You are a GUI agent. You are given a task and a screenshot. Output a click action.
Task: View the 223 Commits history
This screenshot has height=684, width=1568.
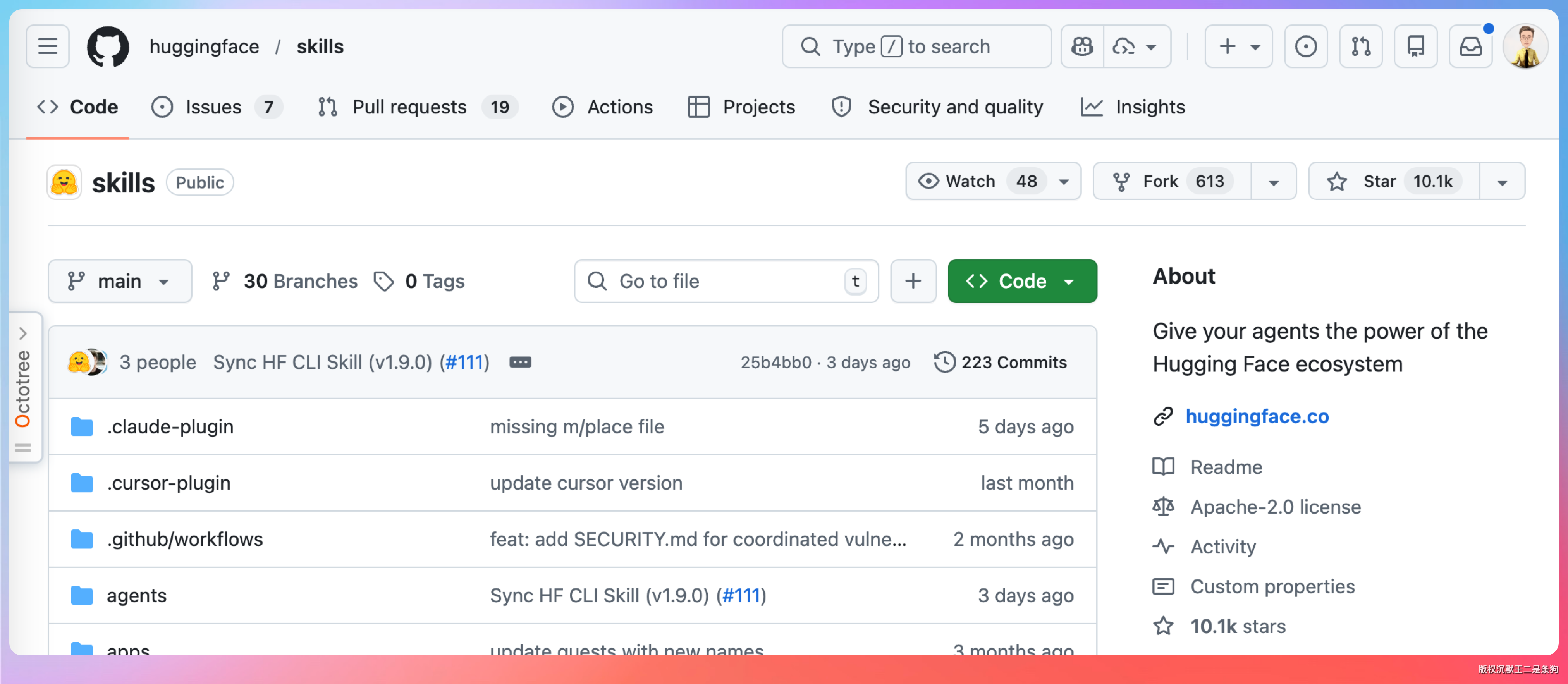pyautogui.click(x=1001, y=362)
